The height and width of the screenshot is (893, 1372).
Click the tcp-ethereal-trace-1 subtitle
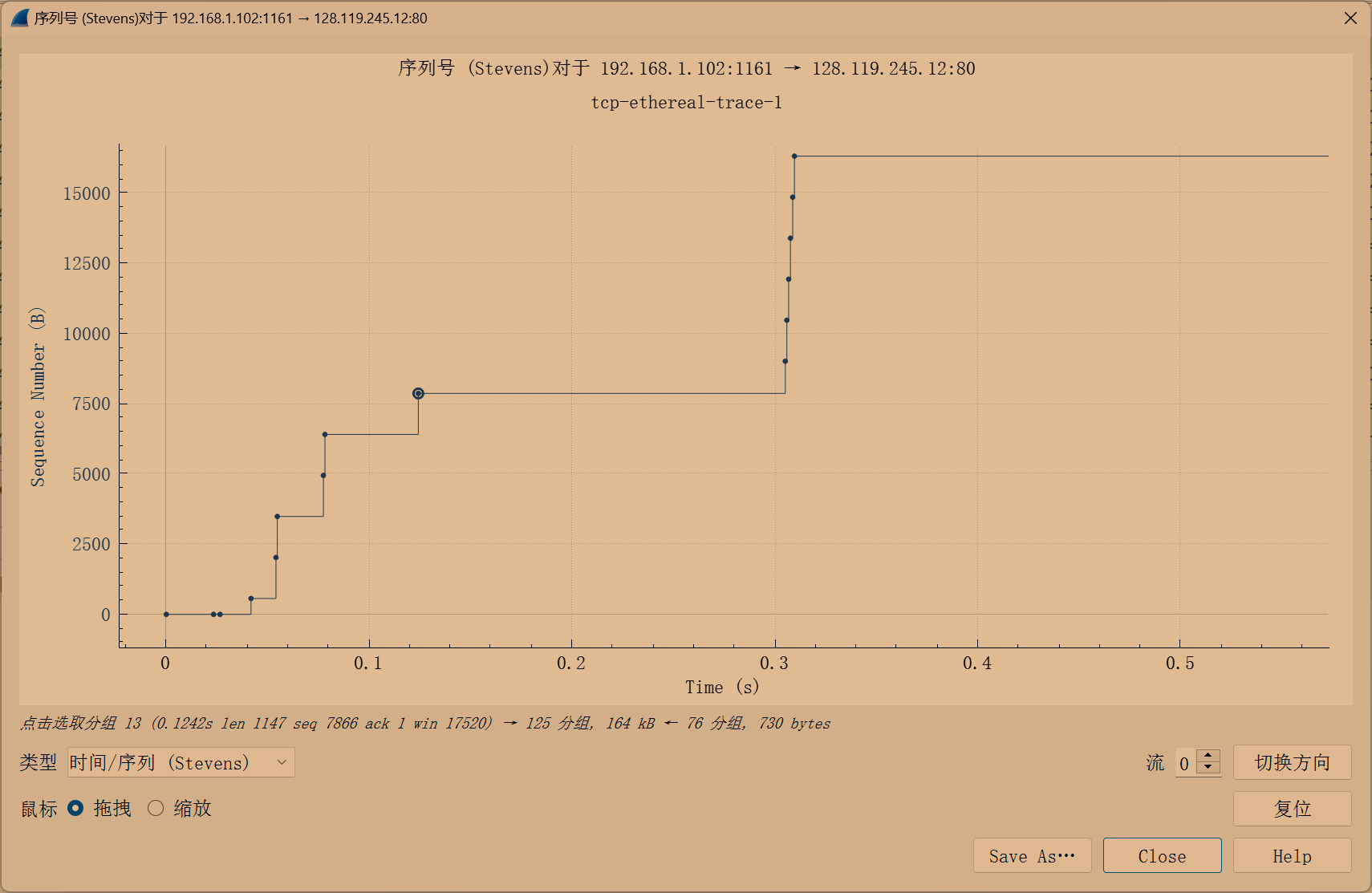click(x=687, y=102)
